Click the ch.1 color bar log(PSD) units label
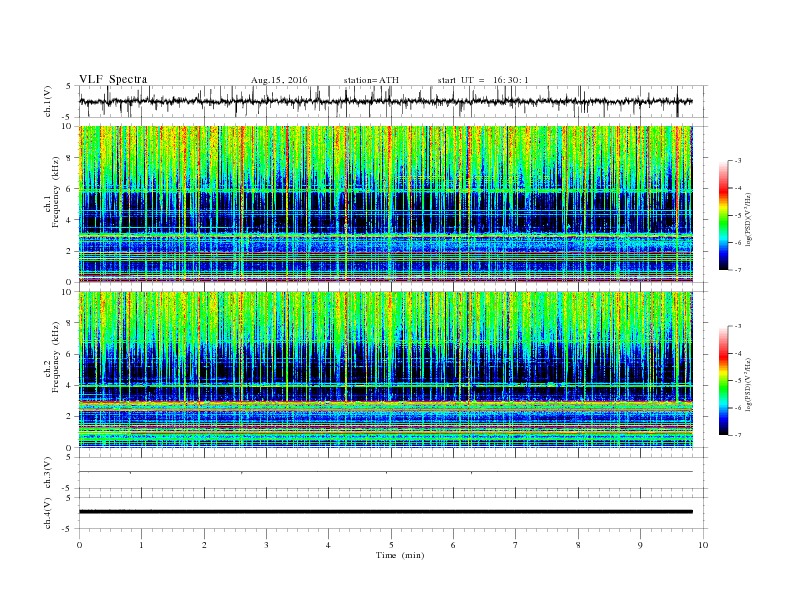 coord(749,219)
